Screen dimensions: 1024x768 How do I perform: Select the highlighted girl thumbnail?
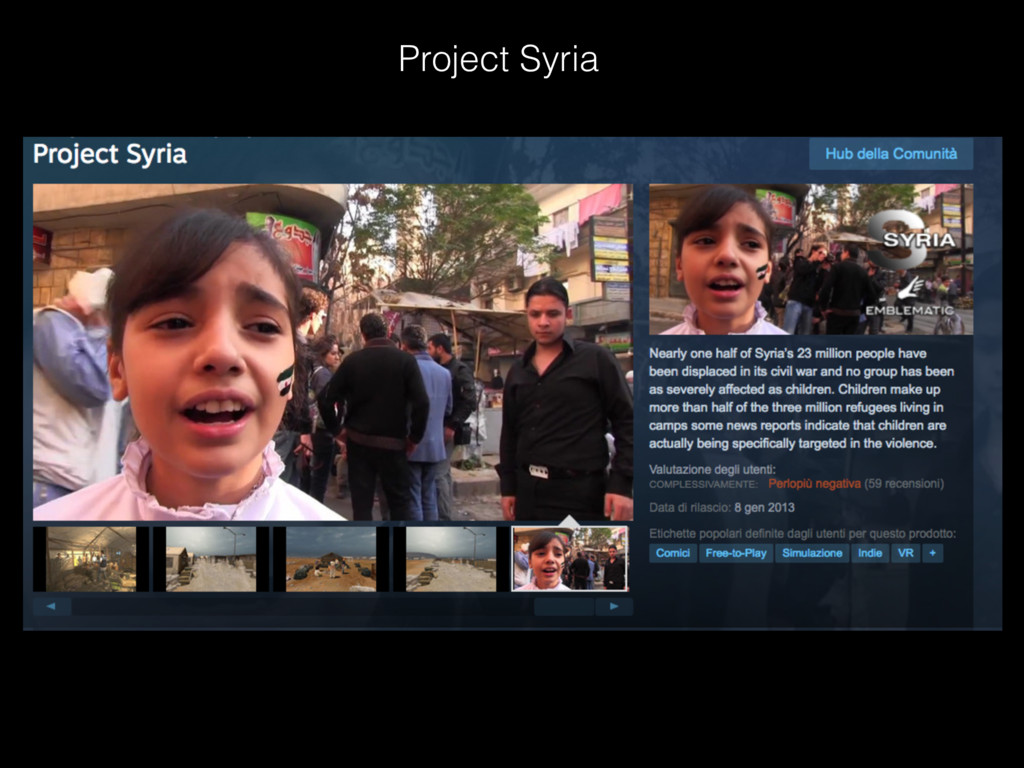tap(569, 559)
